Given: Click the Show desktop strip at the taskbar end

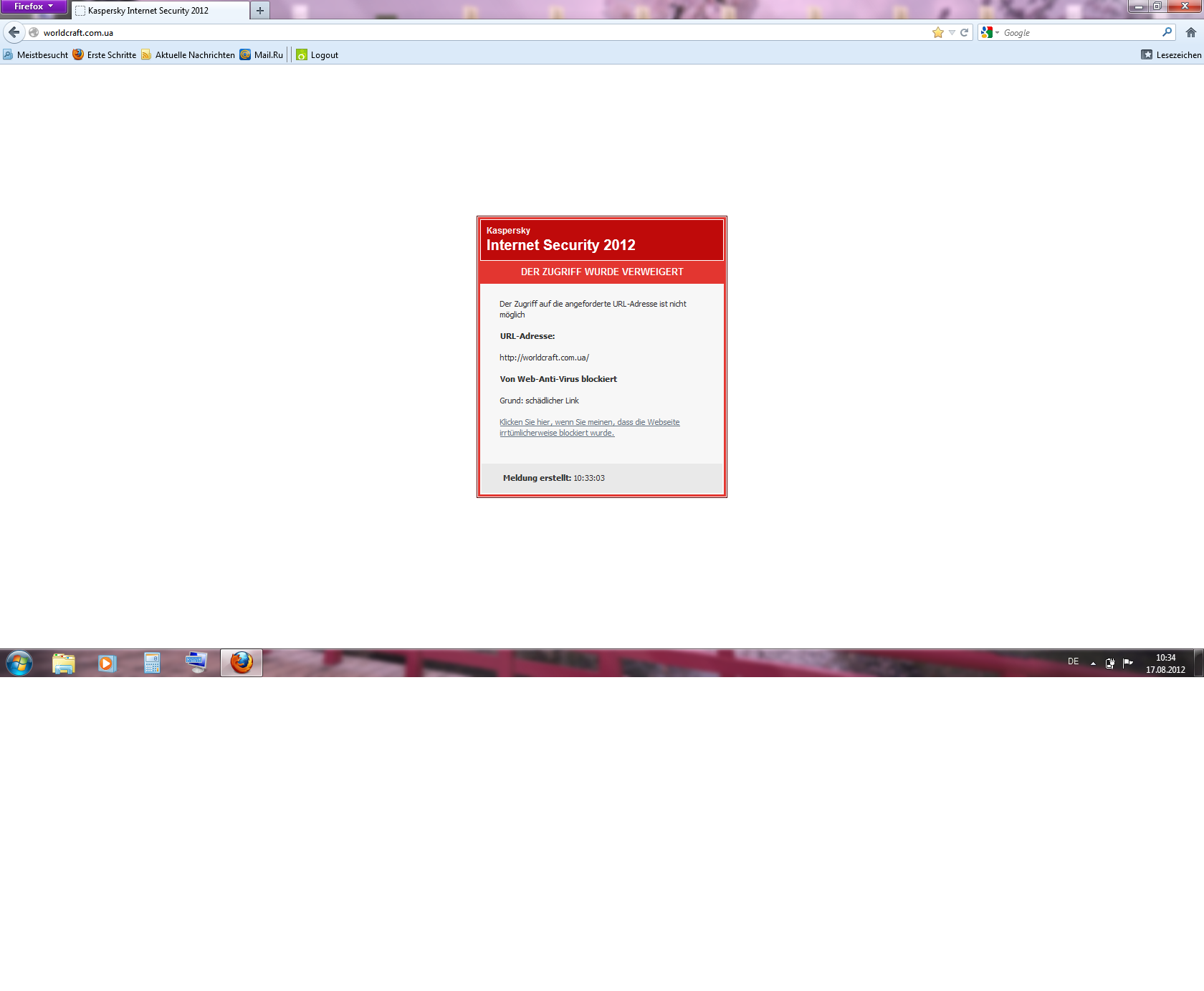Looking at the screenshot, I should tap(1199, 663).
